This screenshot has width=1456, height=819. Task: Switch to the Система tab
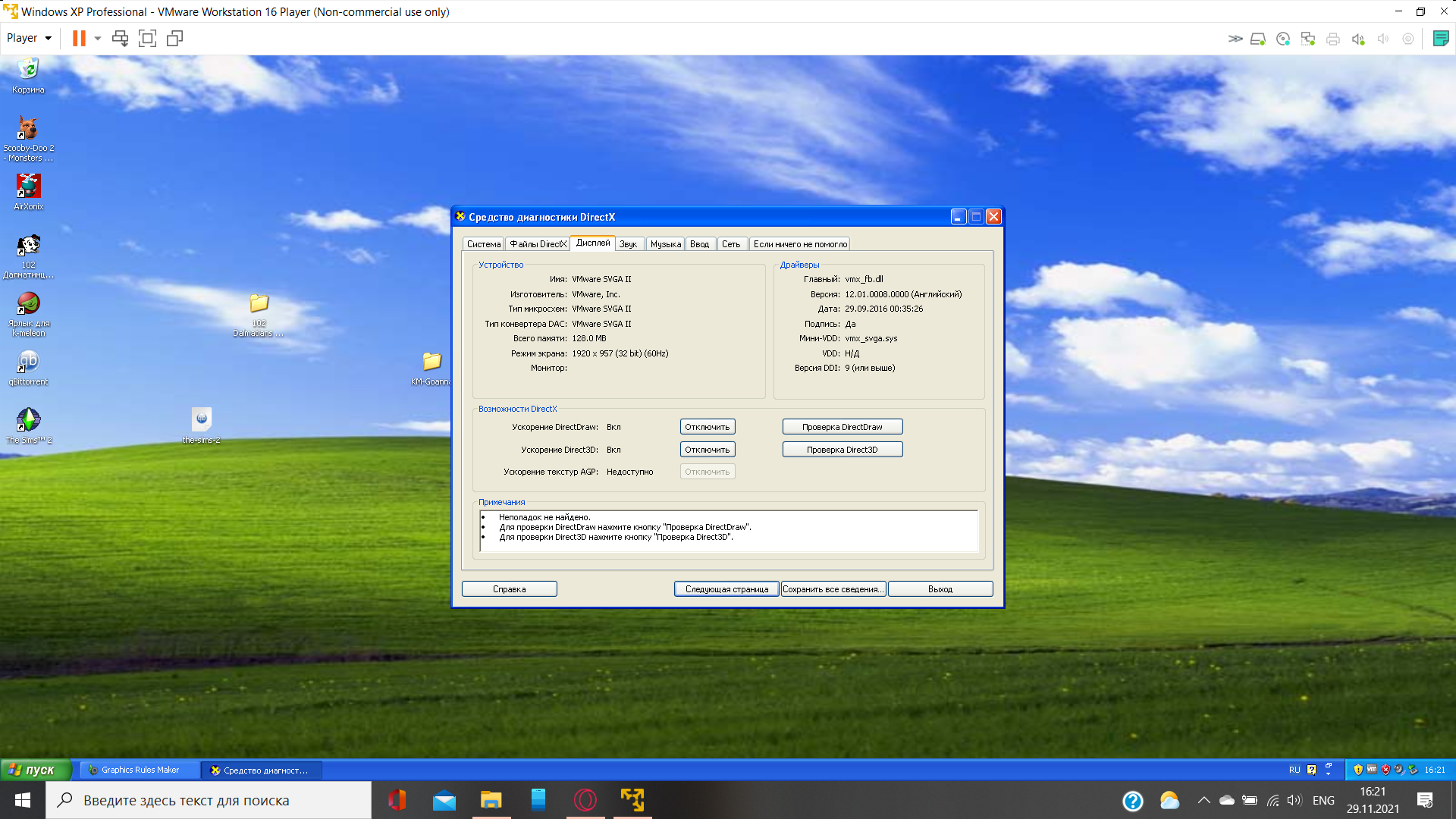(x=483, y=244)
